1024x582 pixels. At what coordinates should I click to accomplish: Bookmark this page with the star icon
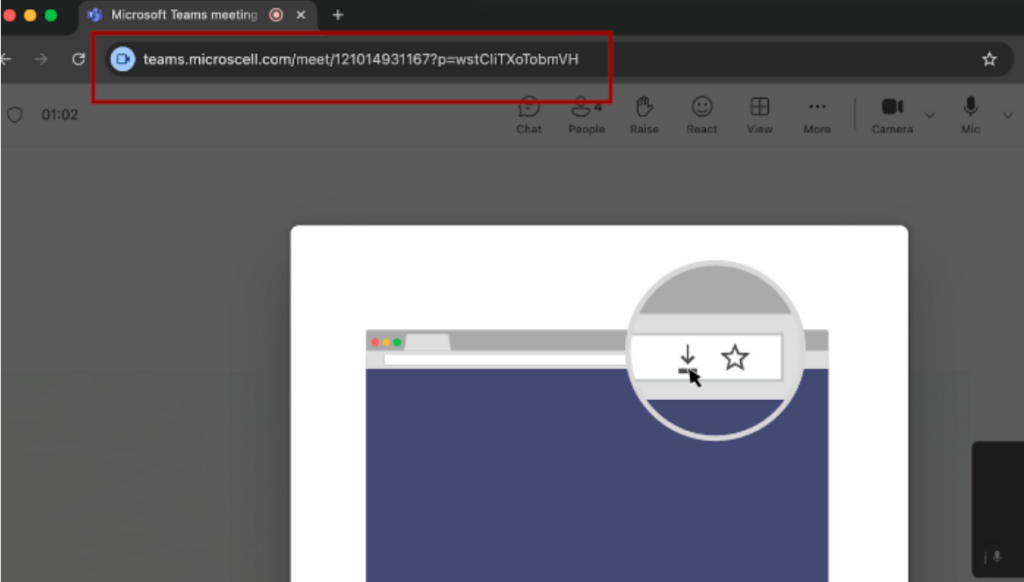click(x=989, y=59)
